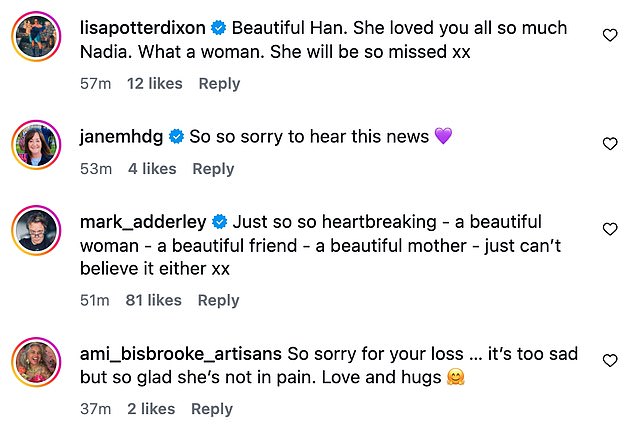Tap heart on mark_adderley's comment
Screen dimensions: 634x437
pyautogui.click(x=610, y=229)
